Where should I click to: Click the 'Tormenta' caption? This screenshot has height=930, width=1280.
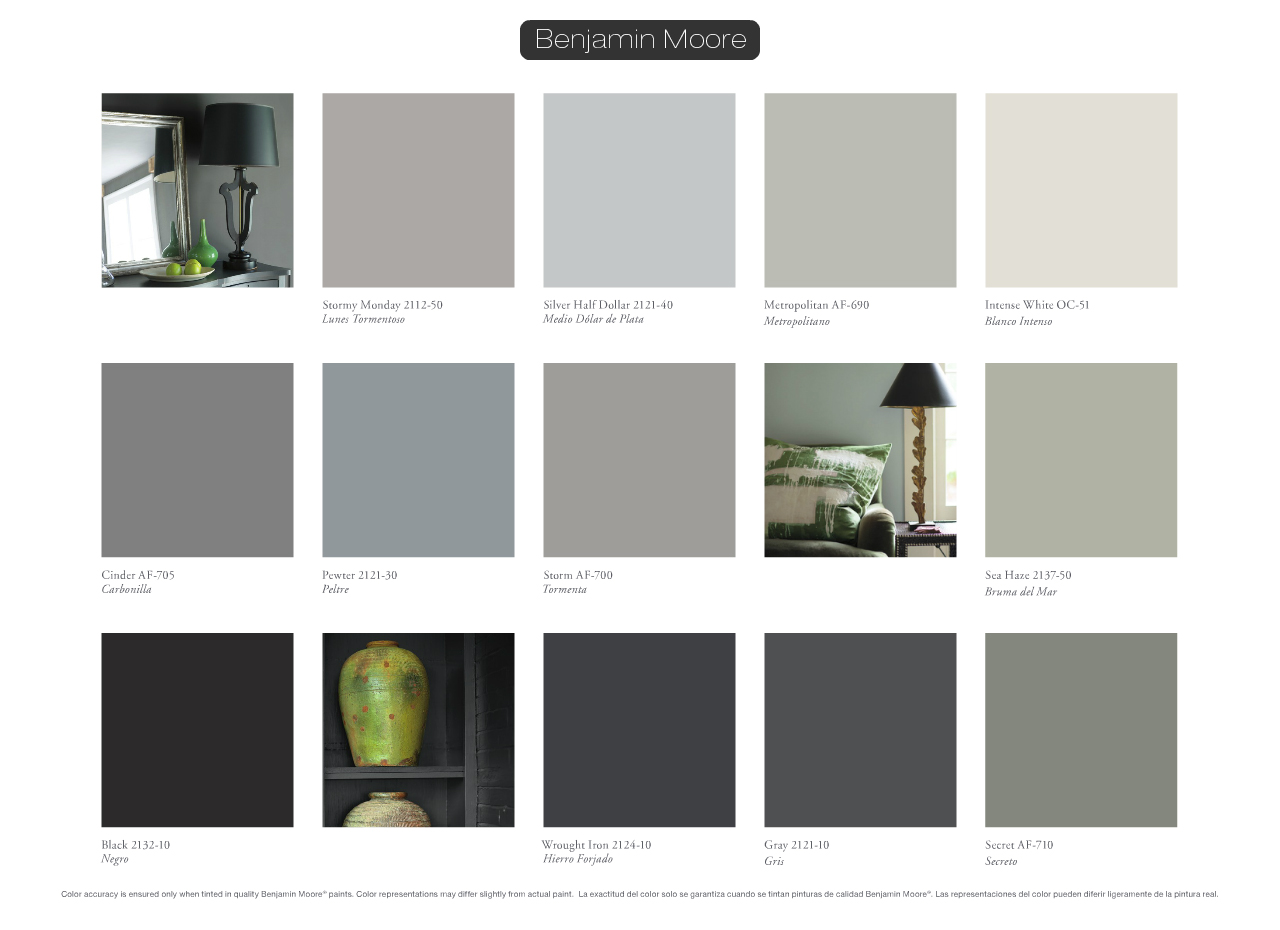tap(564, 590)
